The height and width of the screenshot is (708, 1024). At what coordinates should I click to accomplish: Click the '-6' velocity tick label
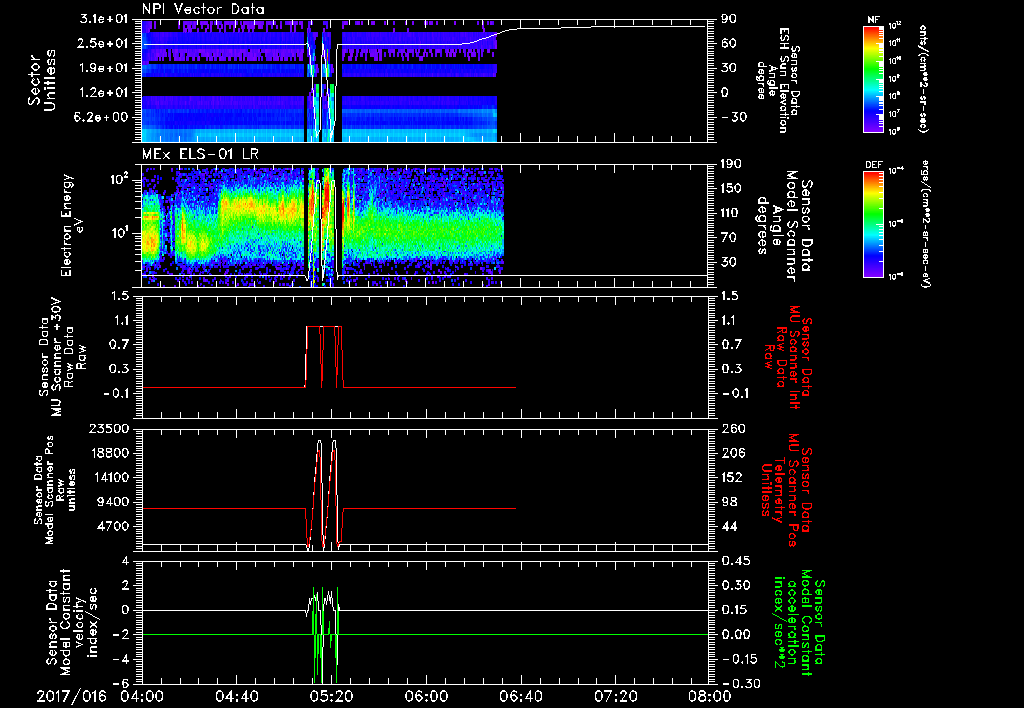click(x=119, y=683)
